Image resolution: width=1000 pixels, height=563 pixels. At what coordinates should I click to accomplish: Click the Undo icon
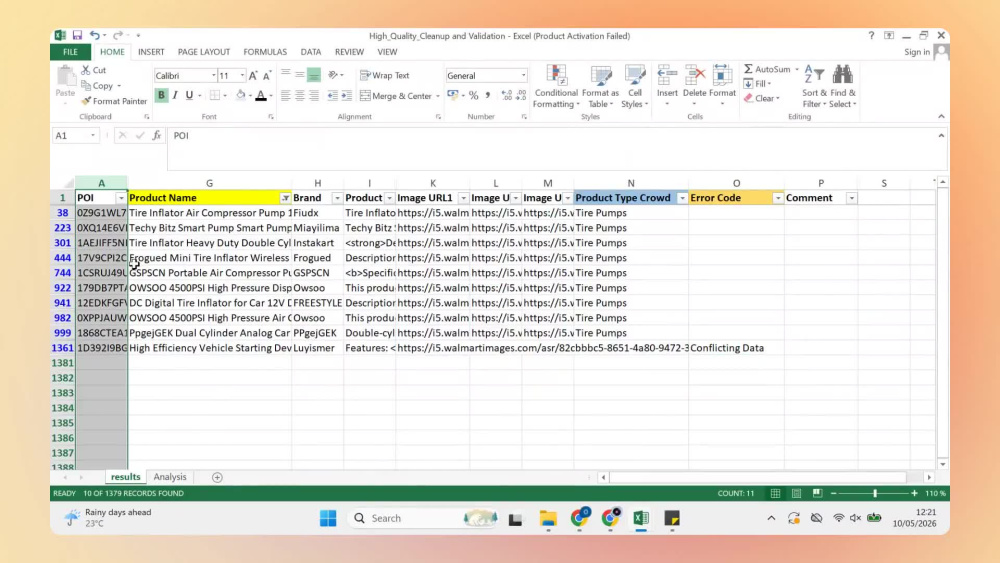pos(94,36)
